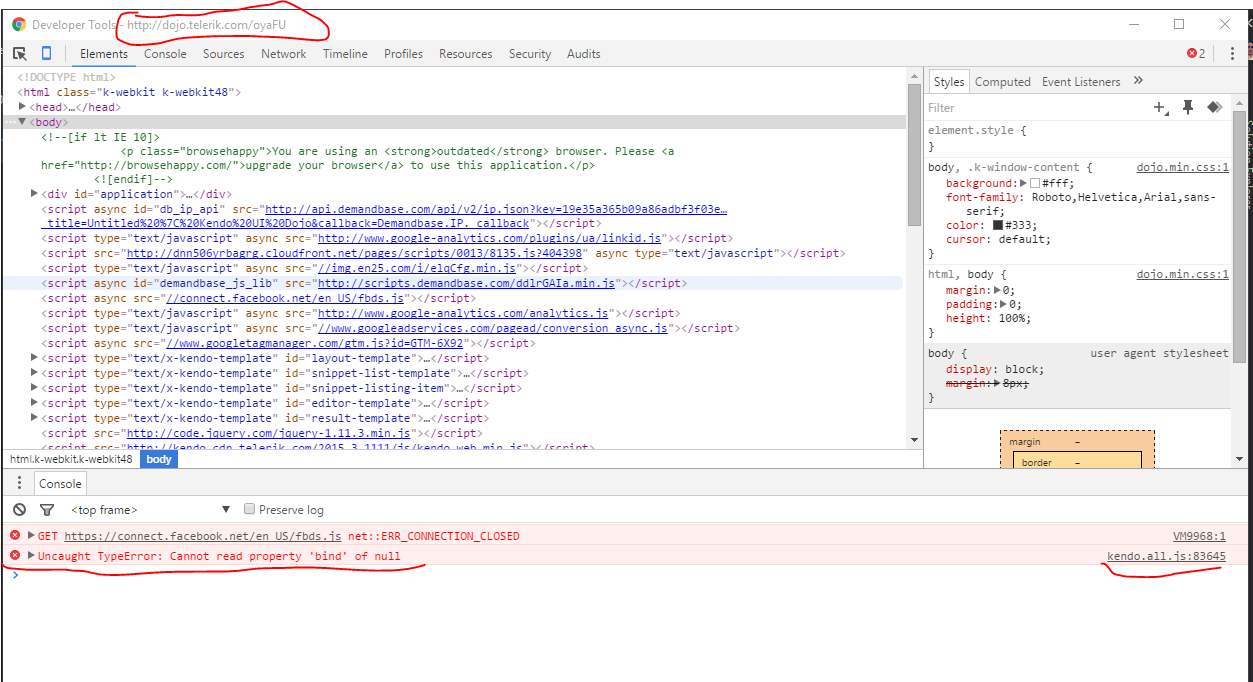The width and height of the screenshot is (1253, 682).
Task: Select the body breadcrumb item
Action: (159, 459)
